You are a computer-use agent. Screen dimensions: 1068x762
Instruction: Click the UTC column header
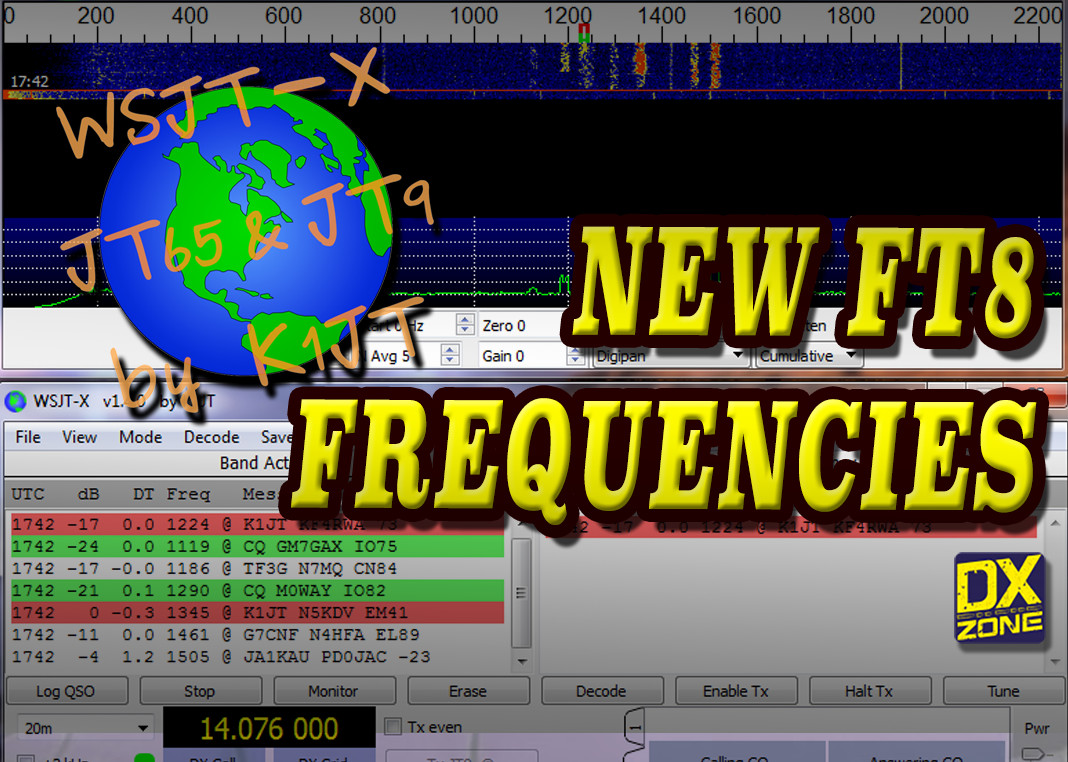click(x=28, y=494)
